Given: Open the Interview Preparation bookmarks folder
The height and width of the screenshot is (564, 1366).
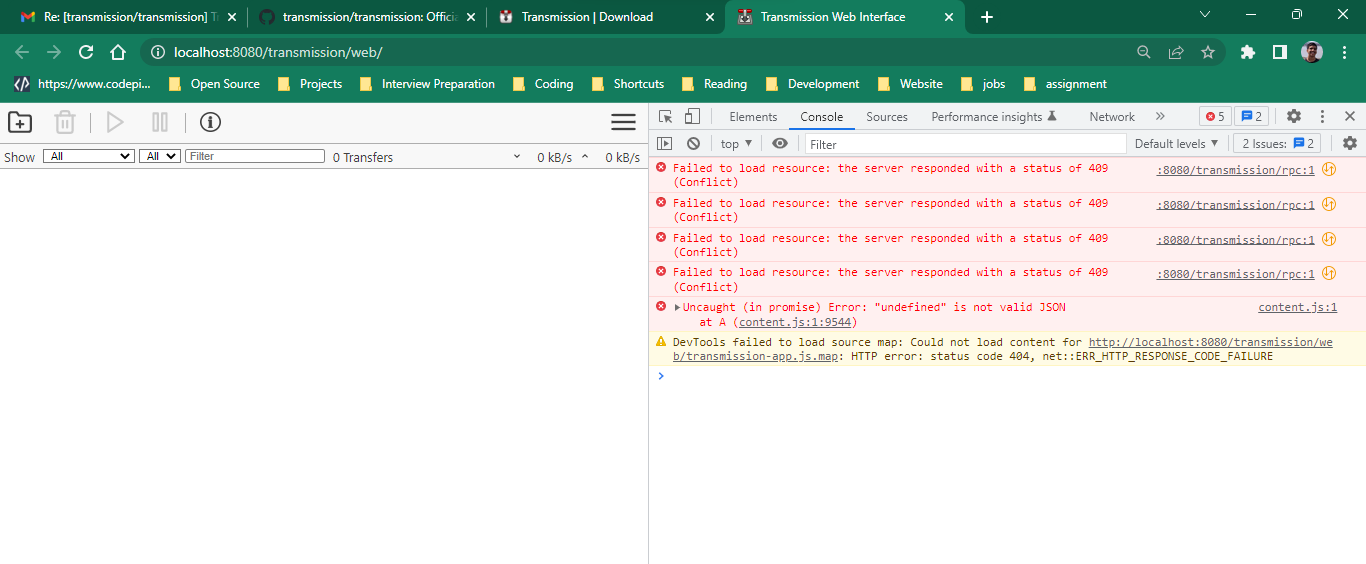Looking at the screenshot, I should click(426, 84).
